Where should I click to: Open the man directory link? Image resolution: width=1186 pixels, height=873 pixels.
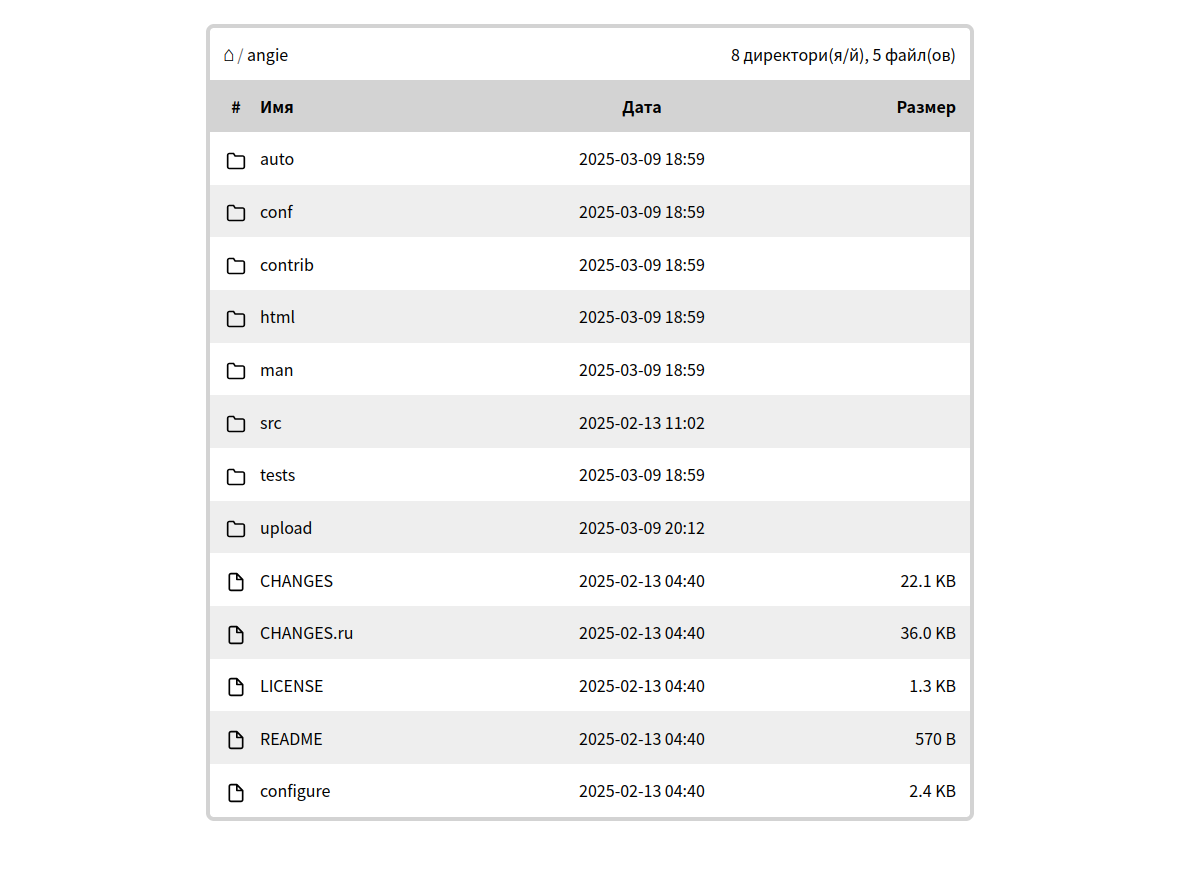pyautogui.click(x=276, y=370)
